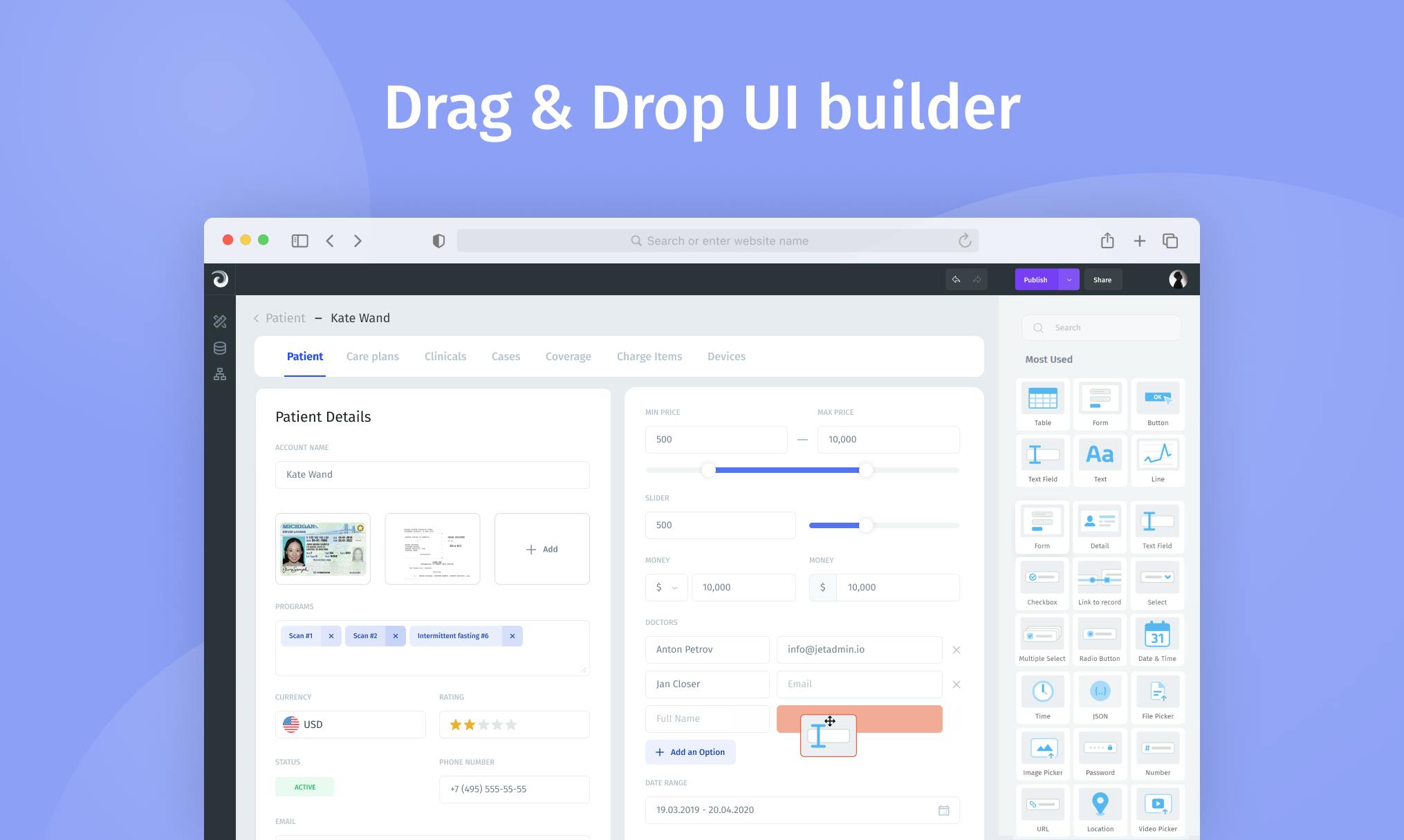Screen dimensions: 1404x840
Task: Select the URL component
Action: coord(1042,812)
